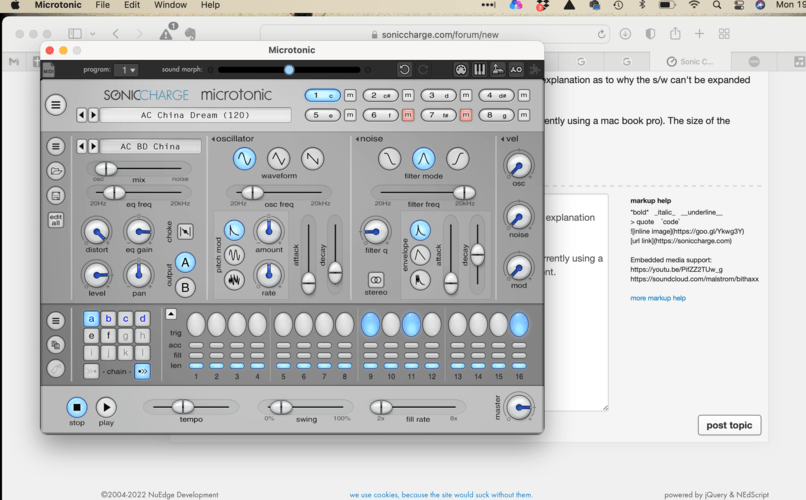Open the main Microtonic hamburger menu

(56, 105)
